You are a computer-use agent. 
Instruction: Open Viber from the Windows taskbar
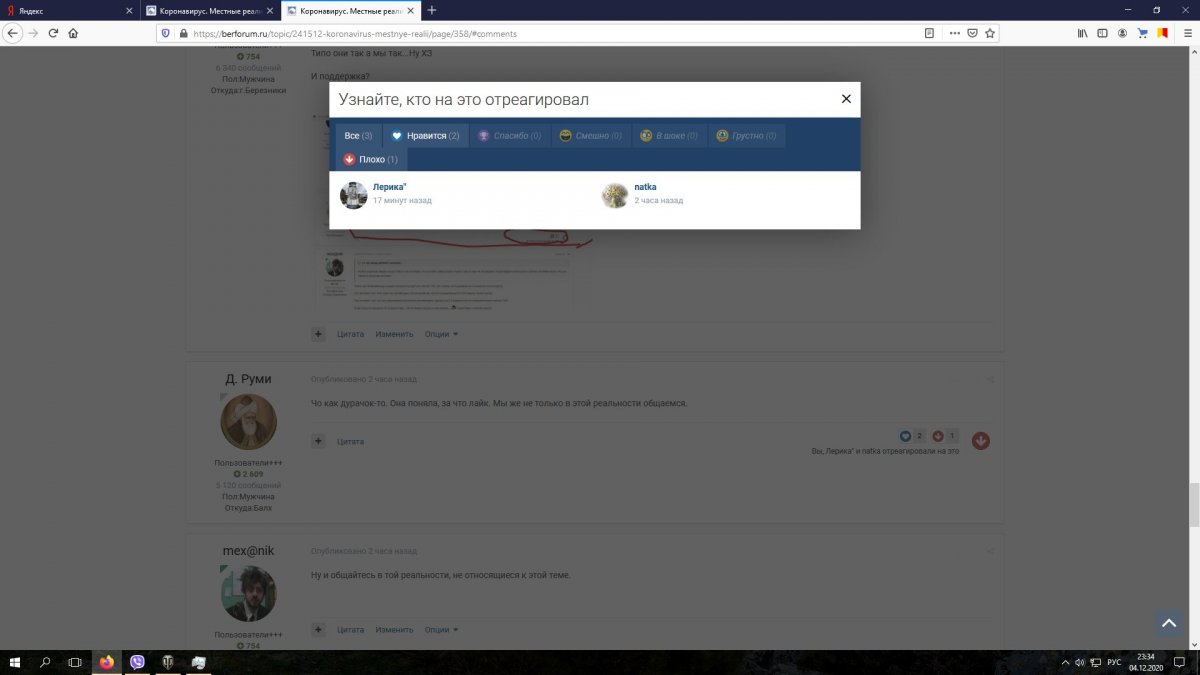tap(137, 662)
